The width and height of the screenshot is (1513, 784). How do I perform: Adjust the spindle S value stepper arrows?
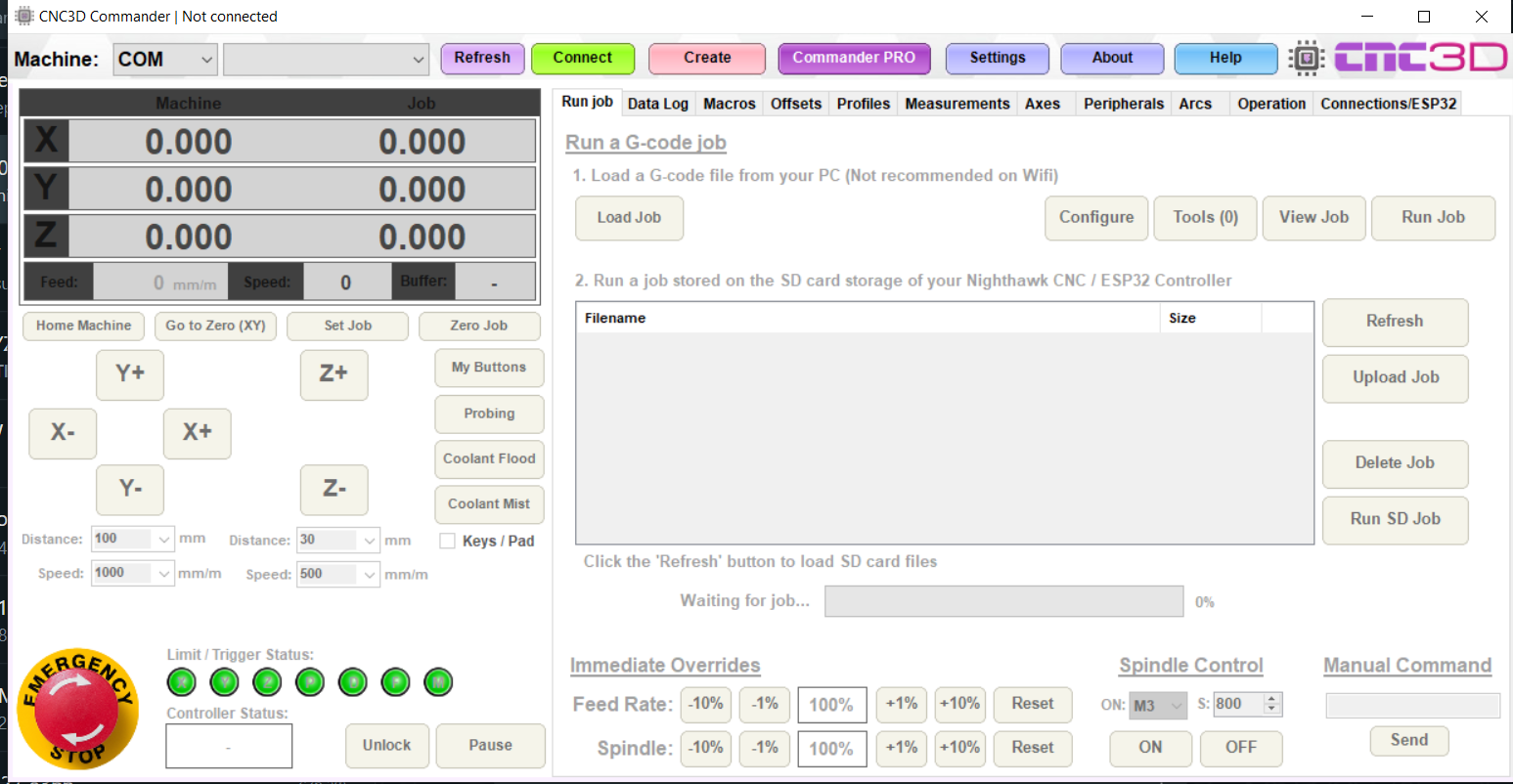pyautogui.click(x=1271, y=704)
